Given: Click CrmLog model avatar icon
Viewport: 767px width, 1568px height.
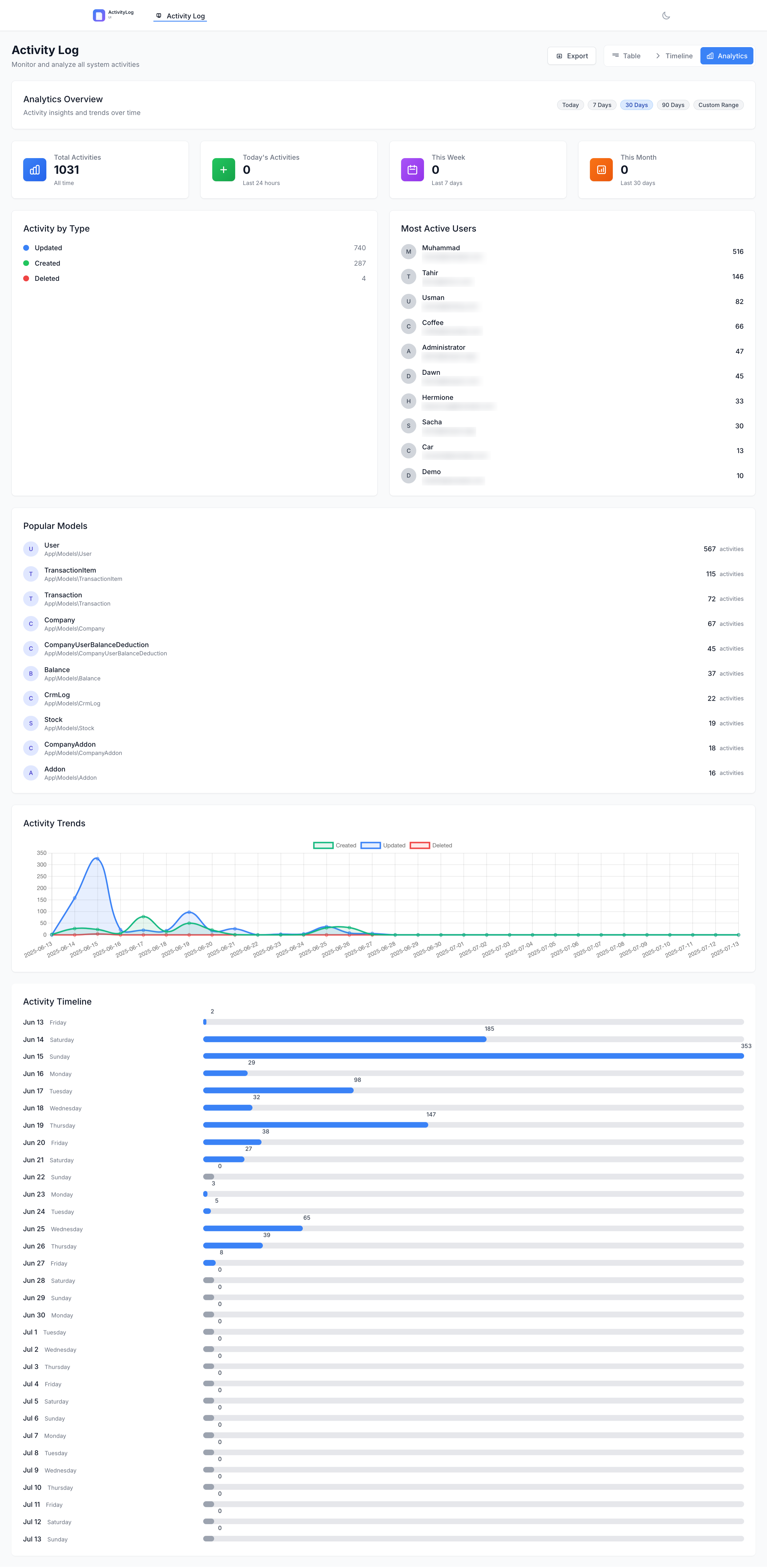Looking at the screenshot, I should (31, 698).
